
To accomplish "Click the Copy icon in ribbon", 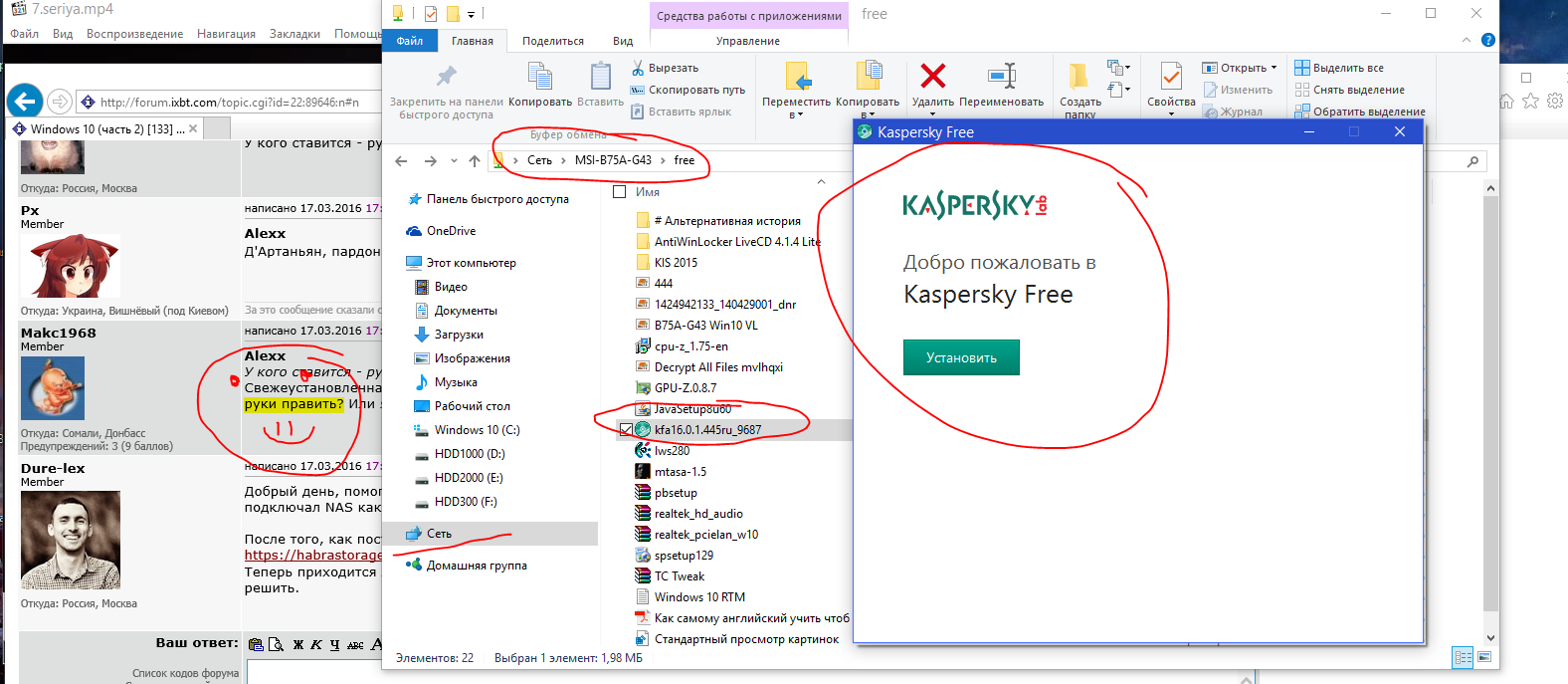I will tap(539, 77).
